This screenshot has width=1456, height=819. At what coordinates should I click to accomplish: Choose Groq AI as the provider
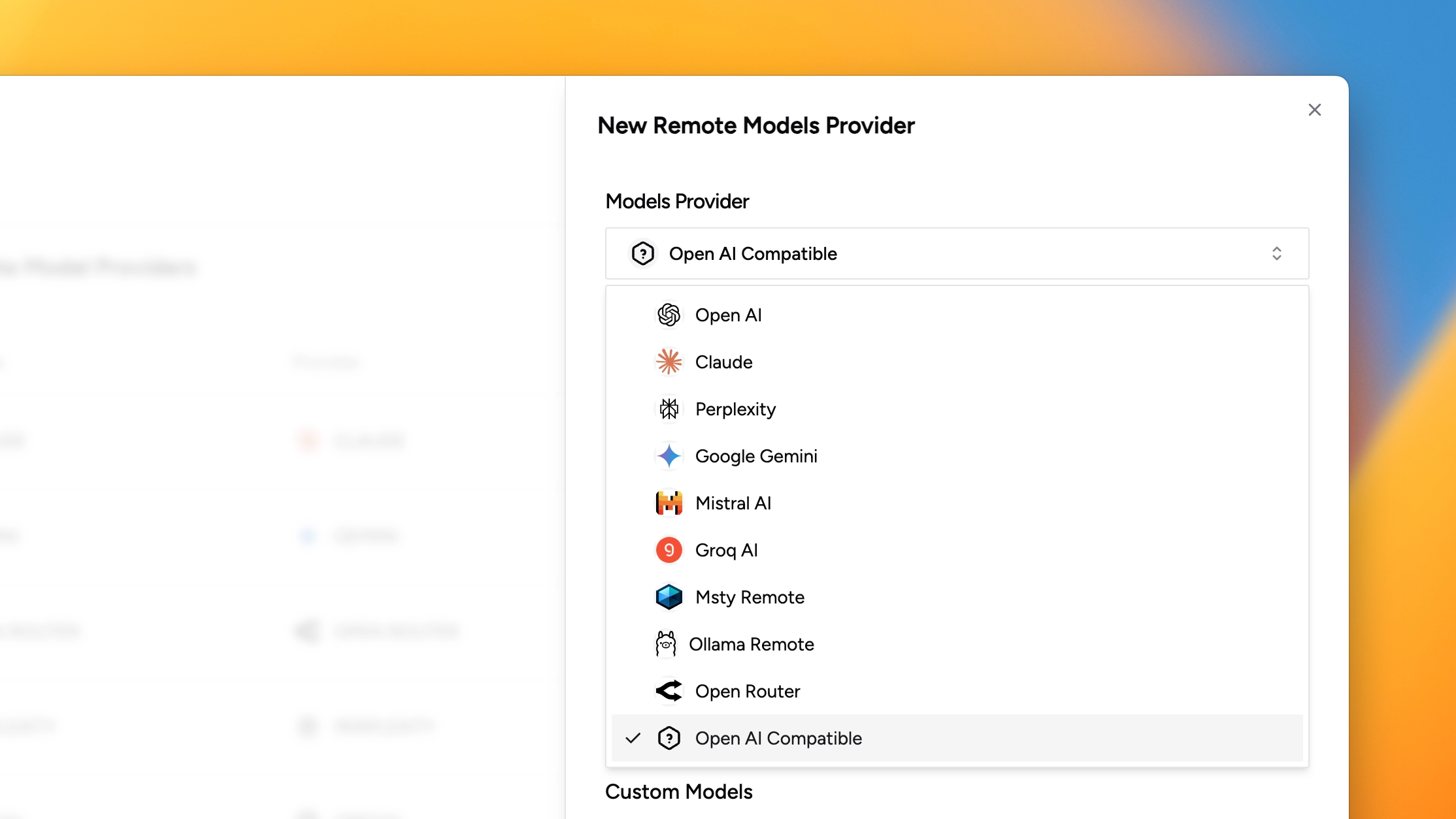(726, 550)
